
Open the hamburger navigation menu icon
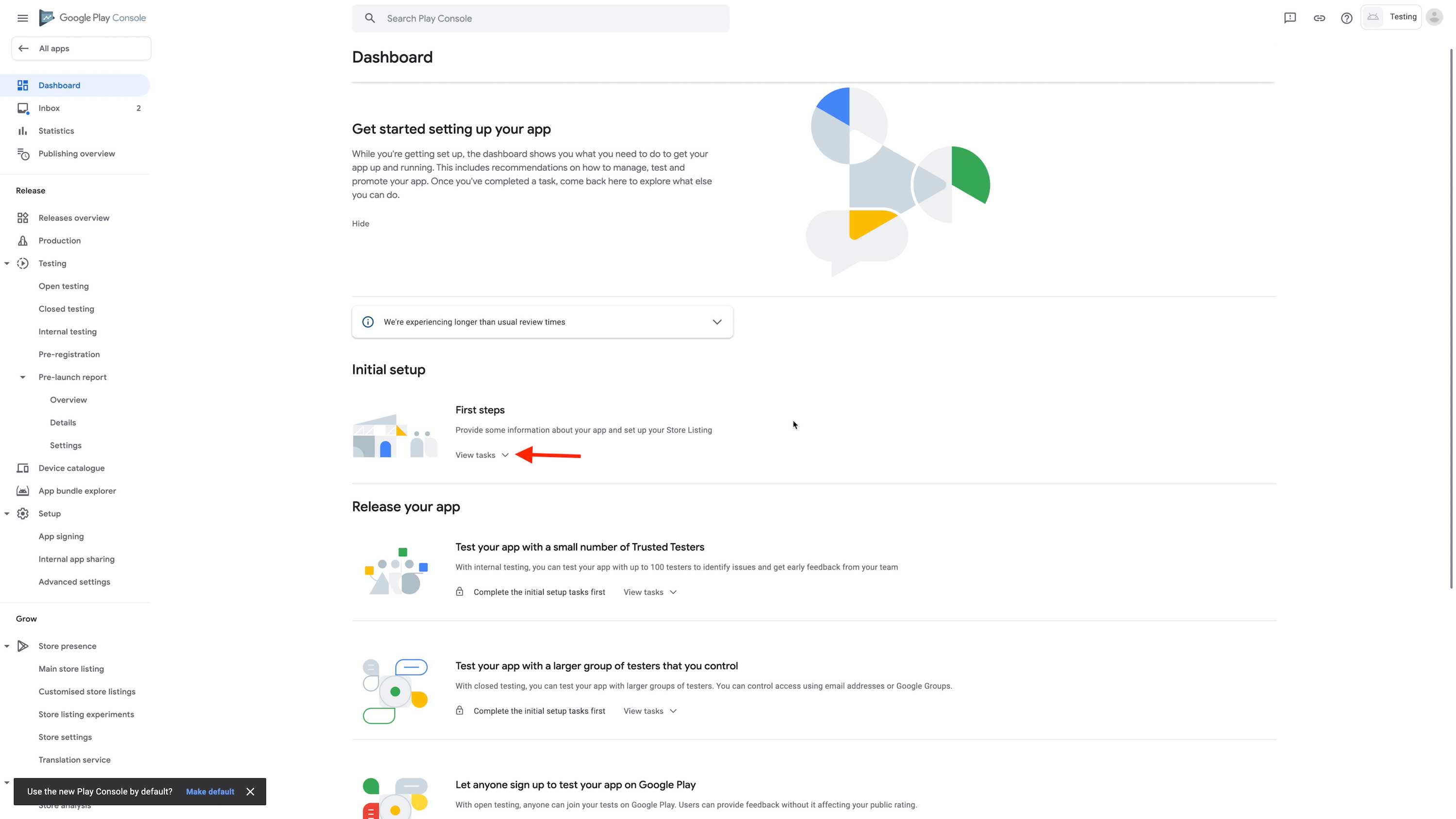23,18
